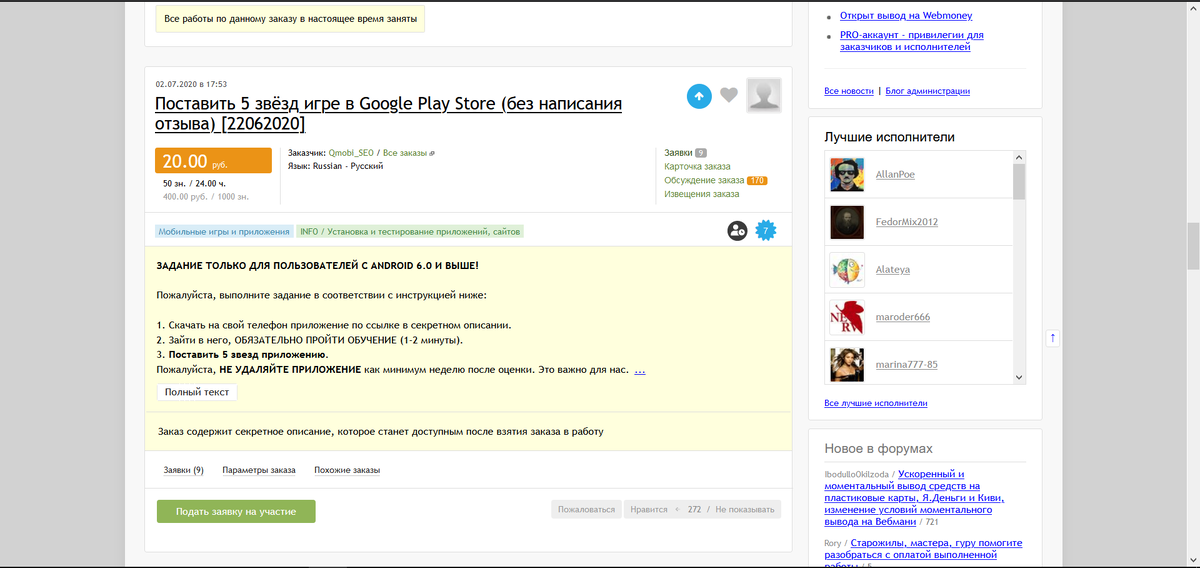Click the orange 20.00 руб. price badge
Viewport: 1200px width, 568px height.
(x=214, y=161)
